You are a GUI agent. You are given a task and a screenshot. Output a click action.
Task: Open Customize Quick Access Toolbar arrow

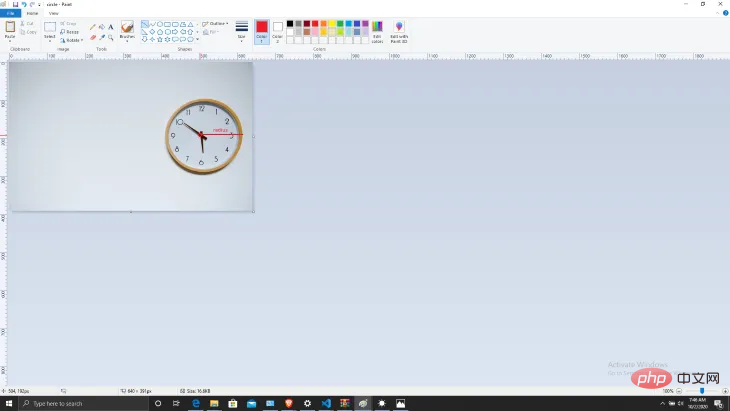[x=39, y=4]
